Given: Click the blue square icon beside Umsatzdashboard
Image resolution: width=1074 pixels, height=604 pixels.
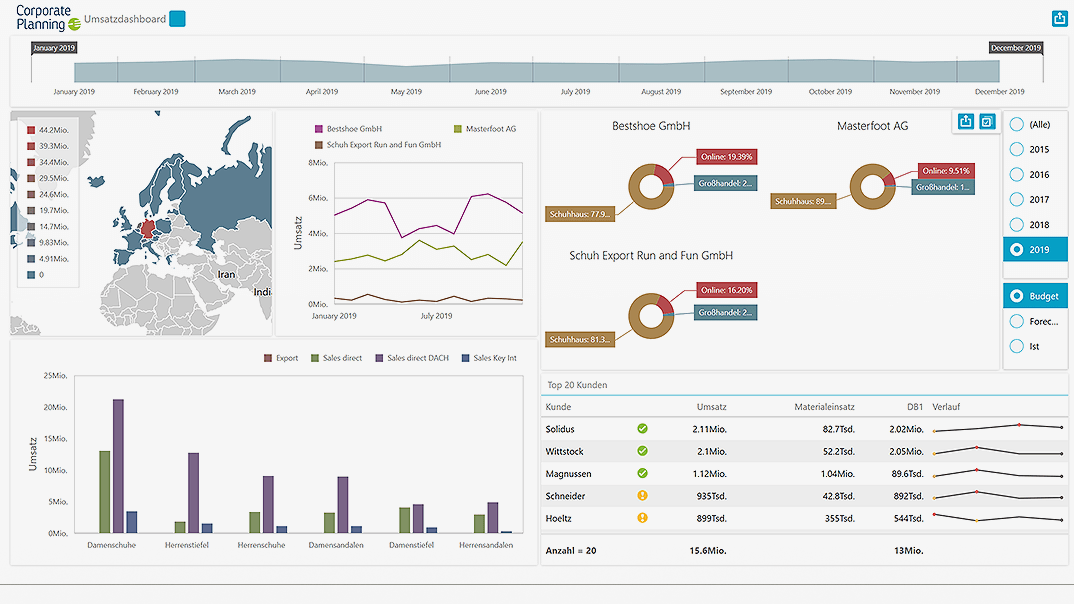Looking at the screenshot, I should (x=177, y=18).
